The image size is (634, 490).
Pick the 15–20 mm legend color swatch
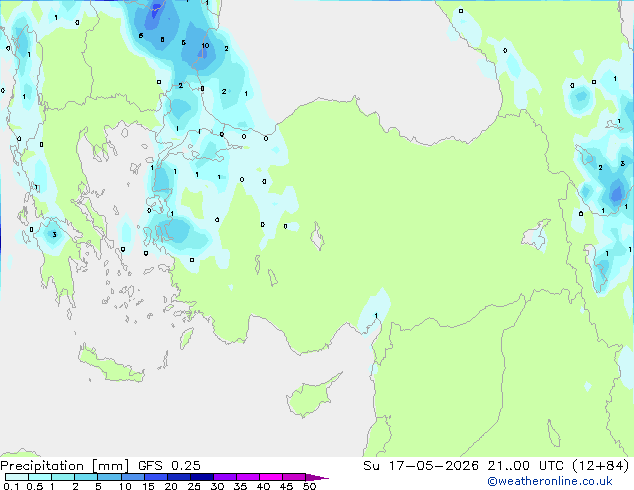155,477
